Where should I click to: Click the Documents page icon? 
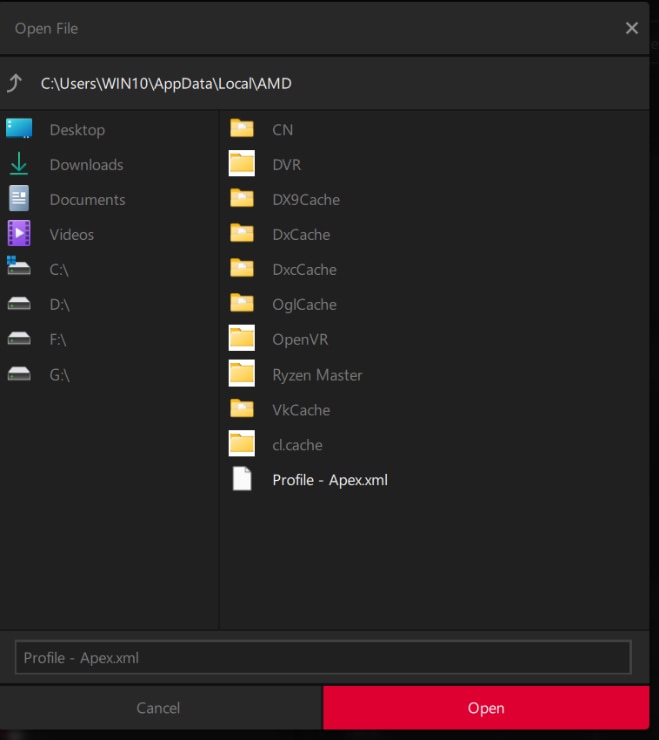(x=19, y=199)
